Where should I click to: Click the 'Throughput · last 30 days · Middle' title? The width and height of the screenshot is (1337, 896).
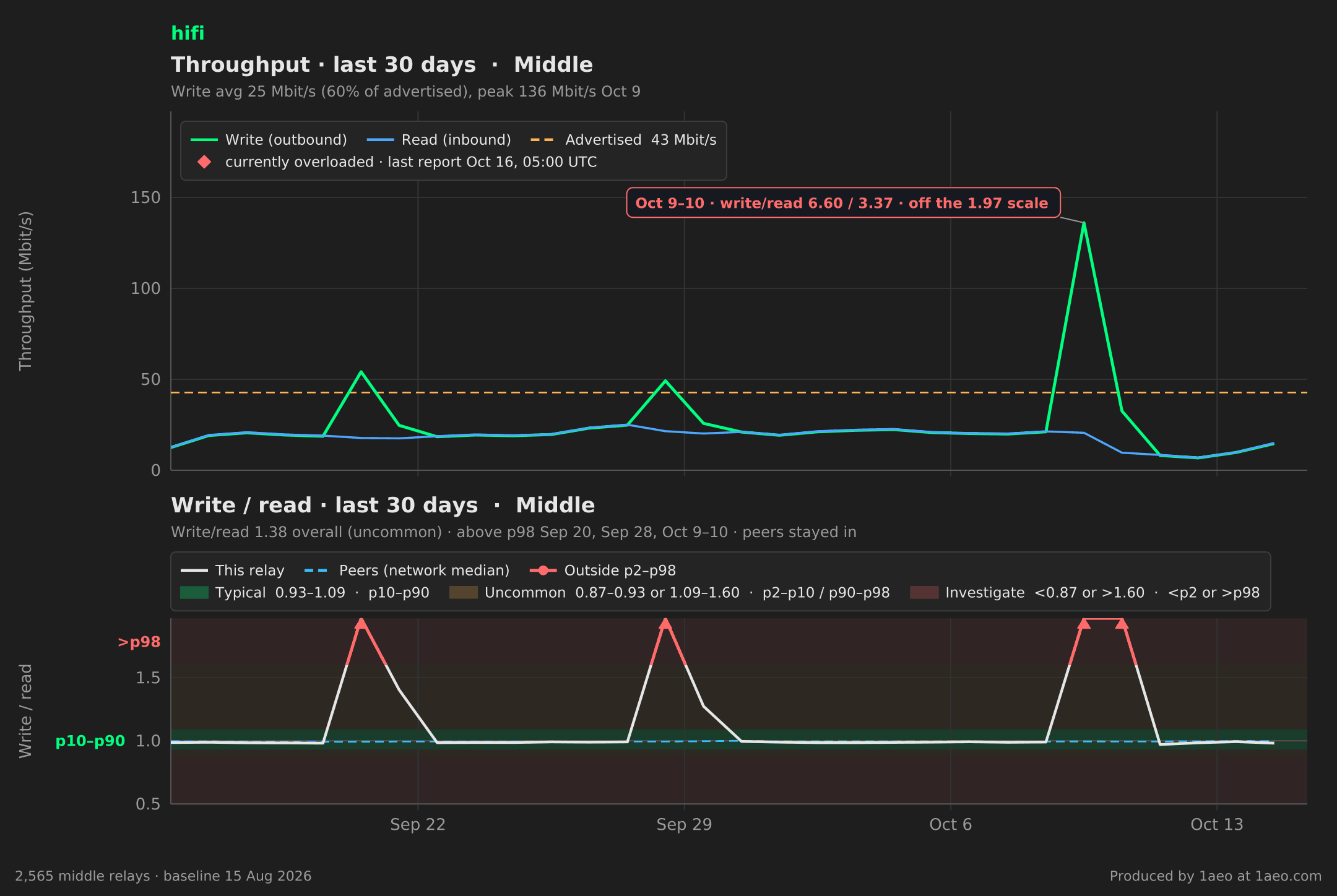click(x=382, y=65)
